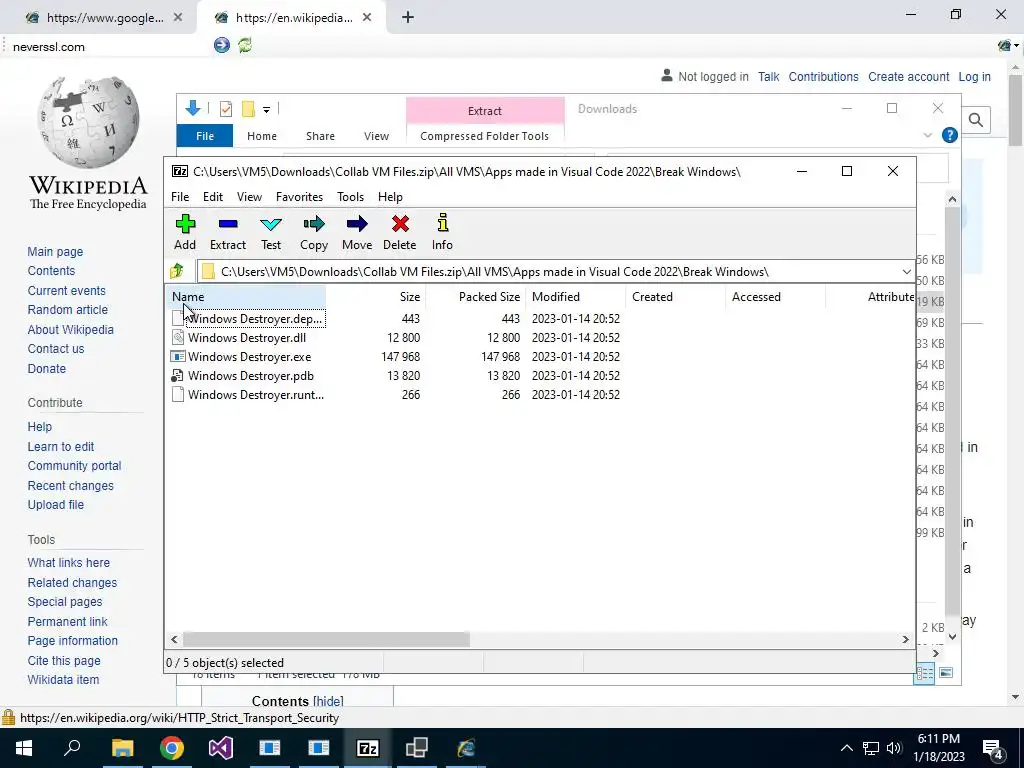
Task: Run the Test tool in 7-Zip
Action: click(x=271, y=232)
